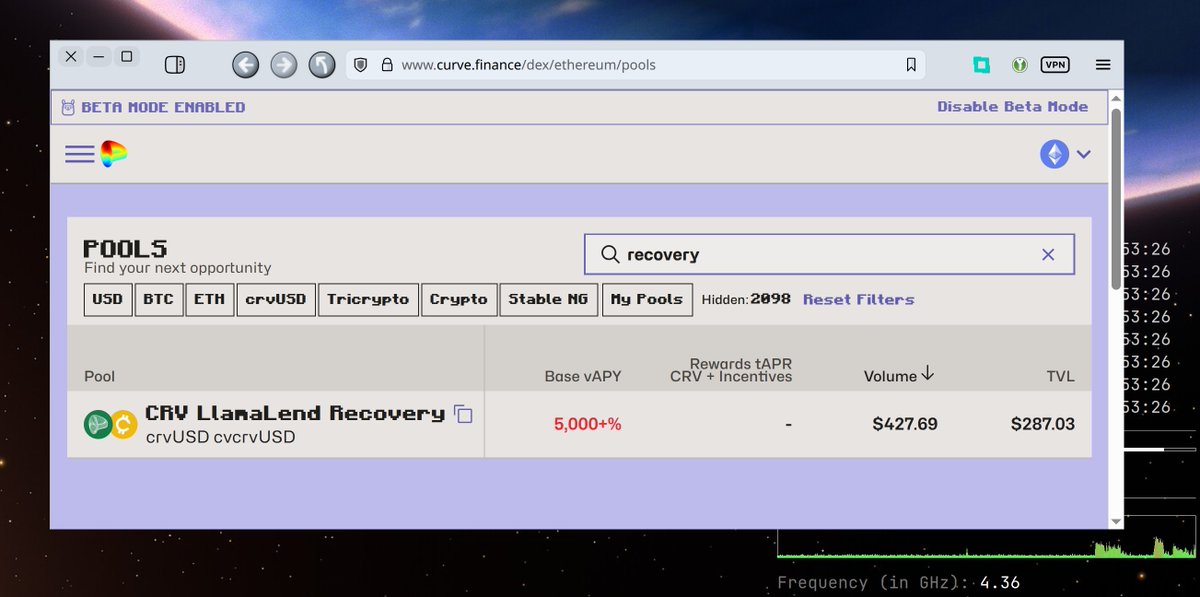Go forward with the browser forward arrow
1200x597 pixels.
point(284,65)
